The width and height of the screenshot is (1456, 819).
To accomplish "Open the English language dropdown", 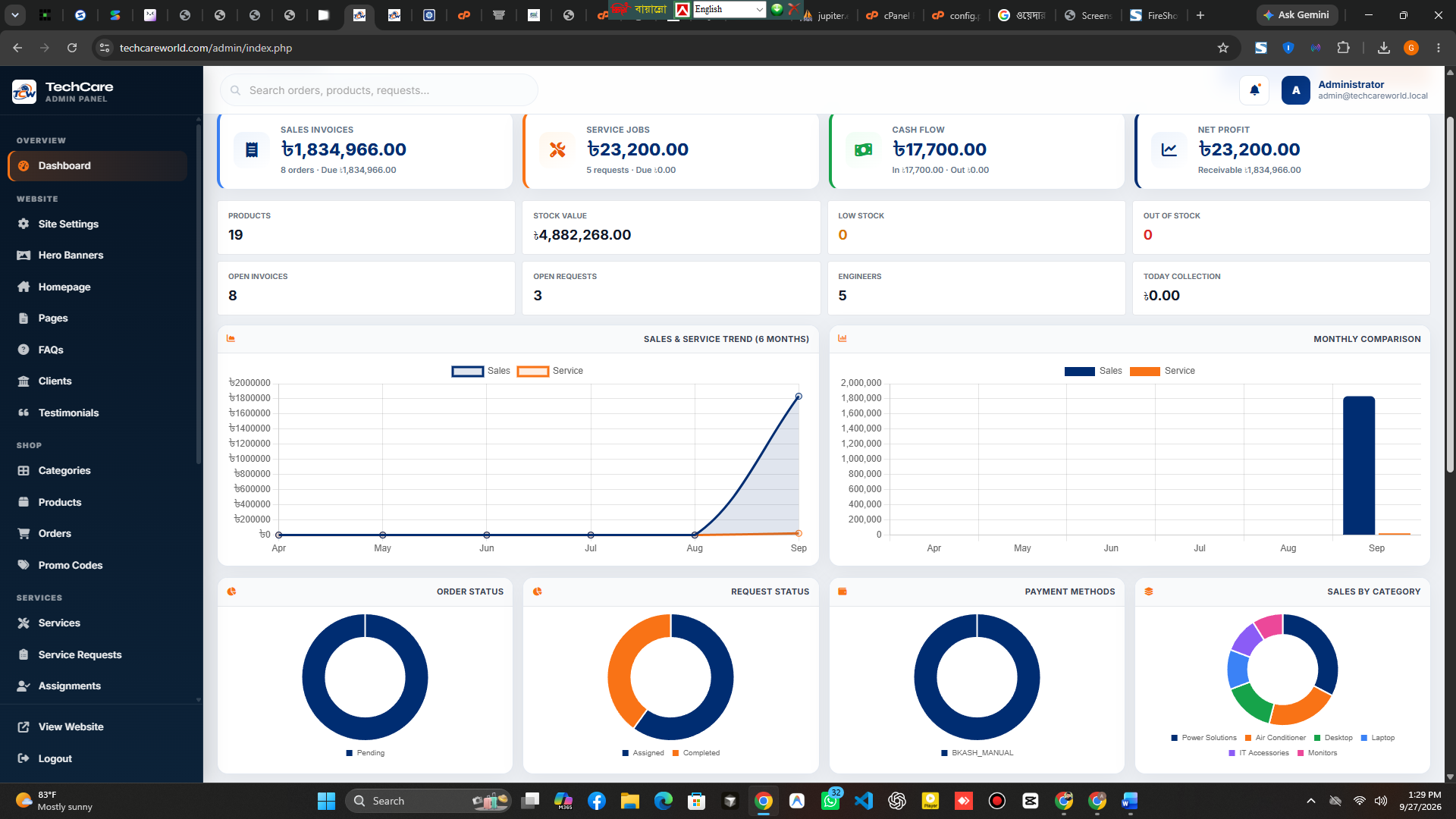I will [x=729, y=9].
